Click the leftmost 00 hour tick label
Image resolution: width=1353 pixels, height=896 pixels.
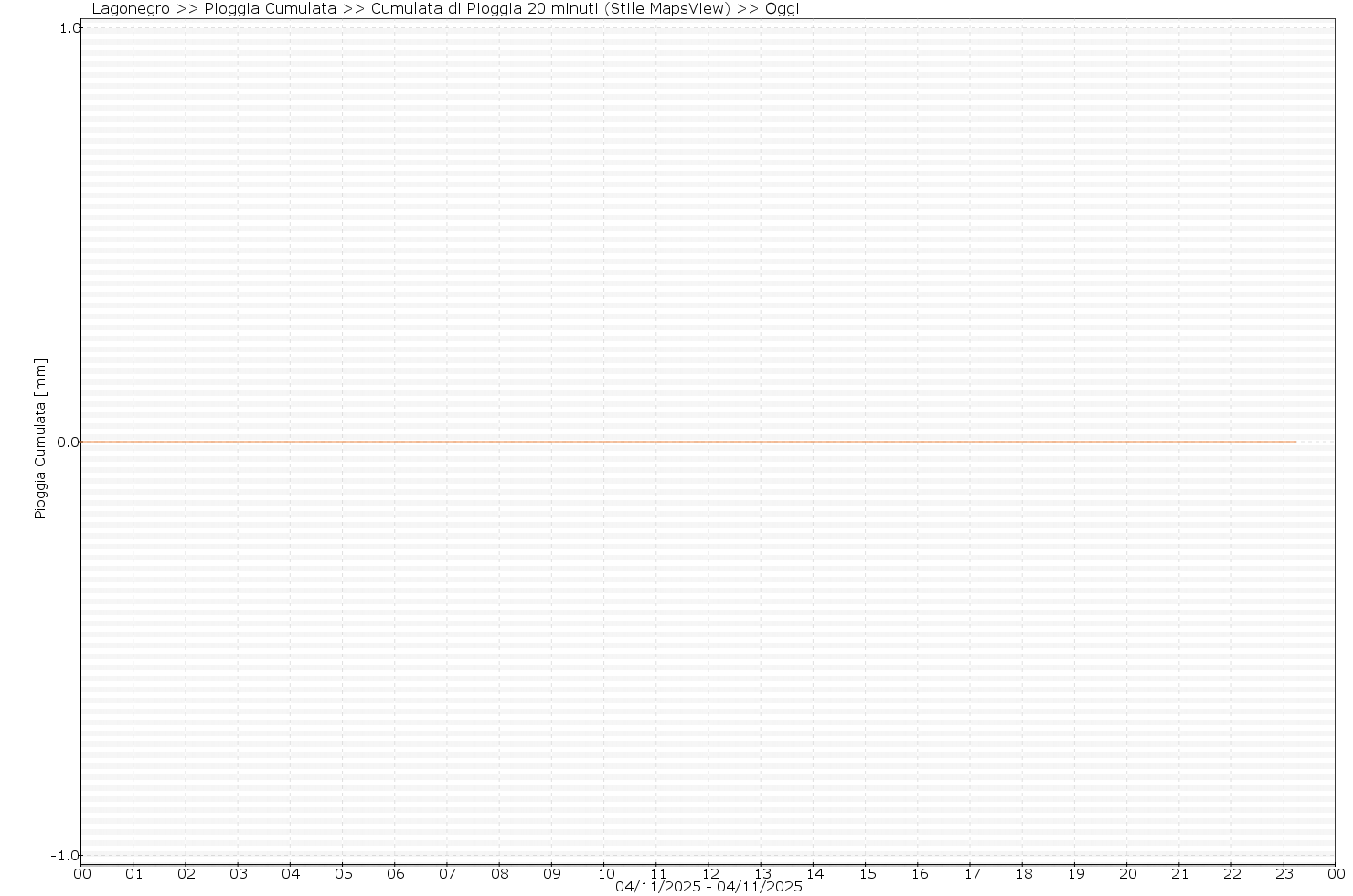pyautogui.click(x=82, y=874)
